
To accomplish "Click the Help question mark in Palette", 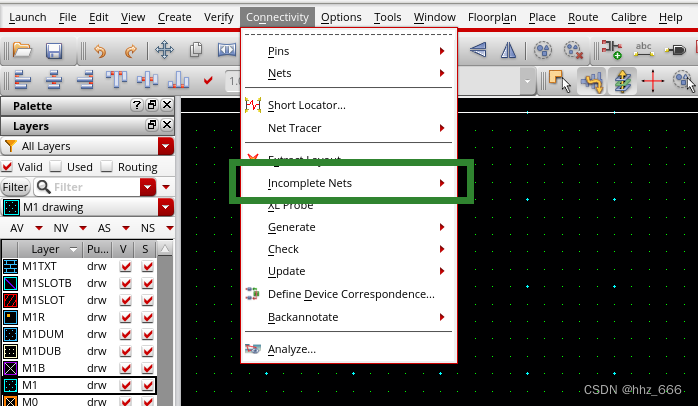I will pyautogui.click(x=136, y=106).
